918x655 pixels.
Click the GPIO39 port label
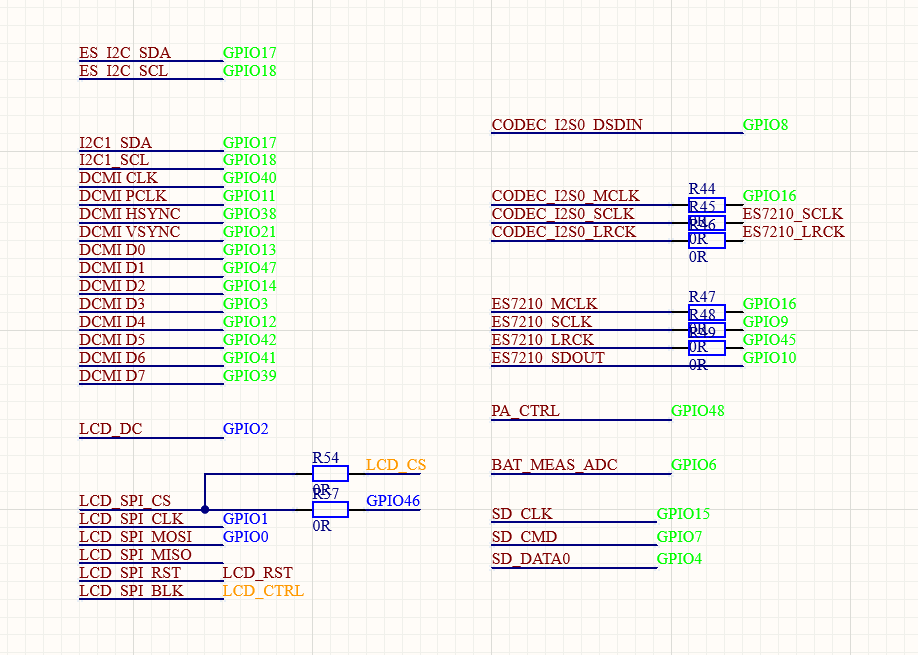249,376
